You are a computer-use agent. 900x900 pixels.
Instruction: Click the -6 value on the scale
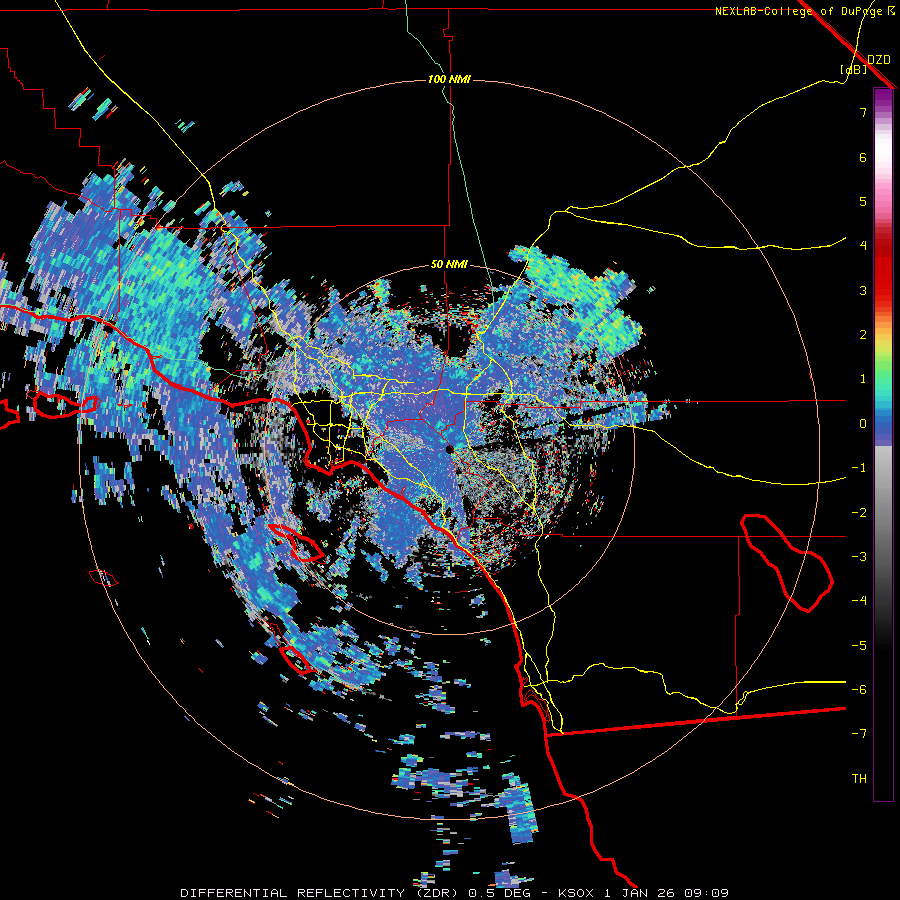point(859,689)
